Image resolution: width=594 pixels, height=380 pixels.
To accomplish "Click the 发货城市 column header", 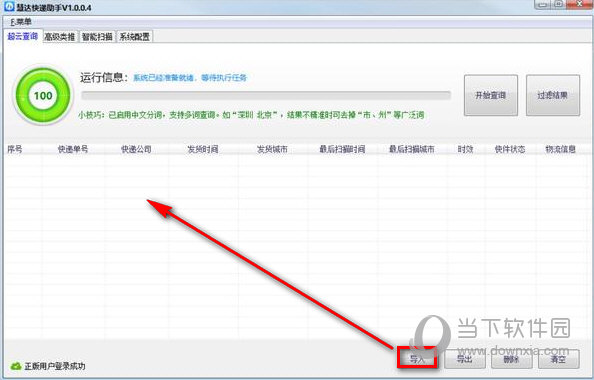I will click(272, 149).
